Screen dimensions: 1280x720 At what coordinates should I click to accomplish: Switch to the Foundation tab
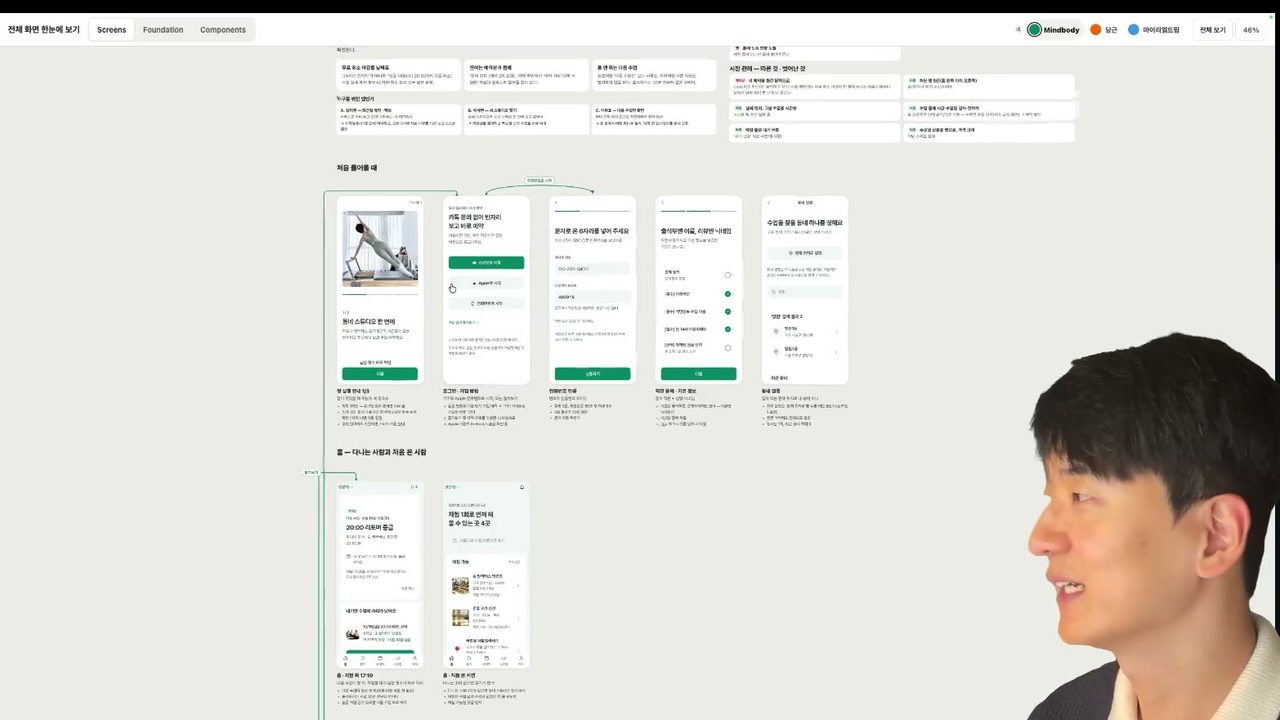[x=163, y=30]
